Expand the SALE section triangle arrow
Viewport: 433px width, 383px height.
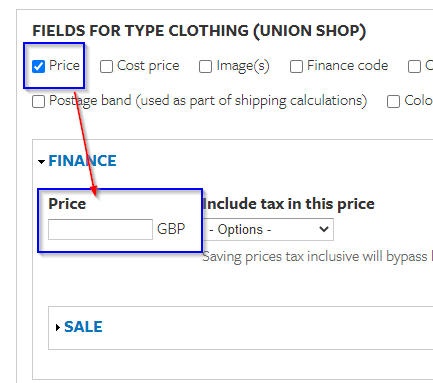click(x=58, y=327)
